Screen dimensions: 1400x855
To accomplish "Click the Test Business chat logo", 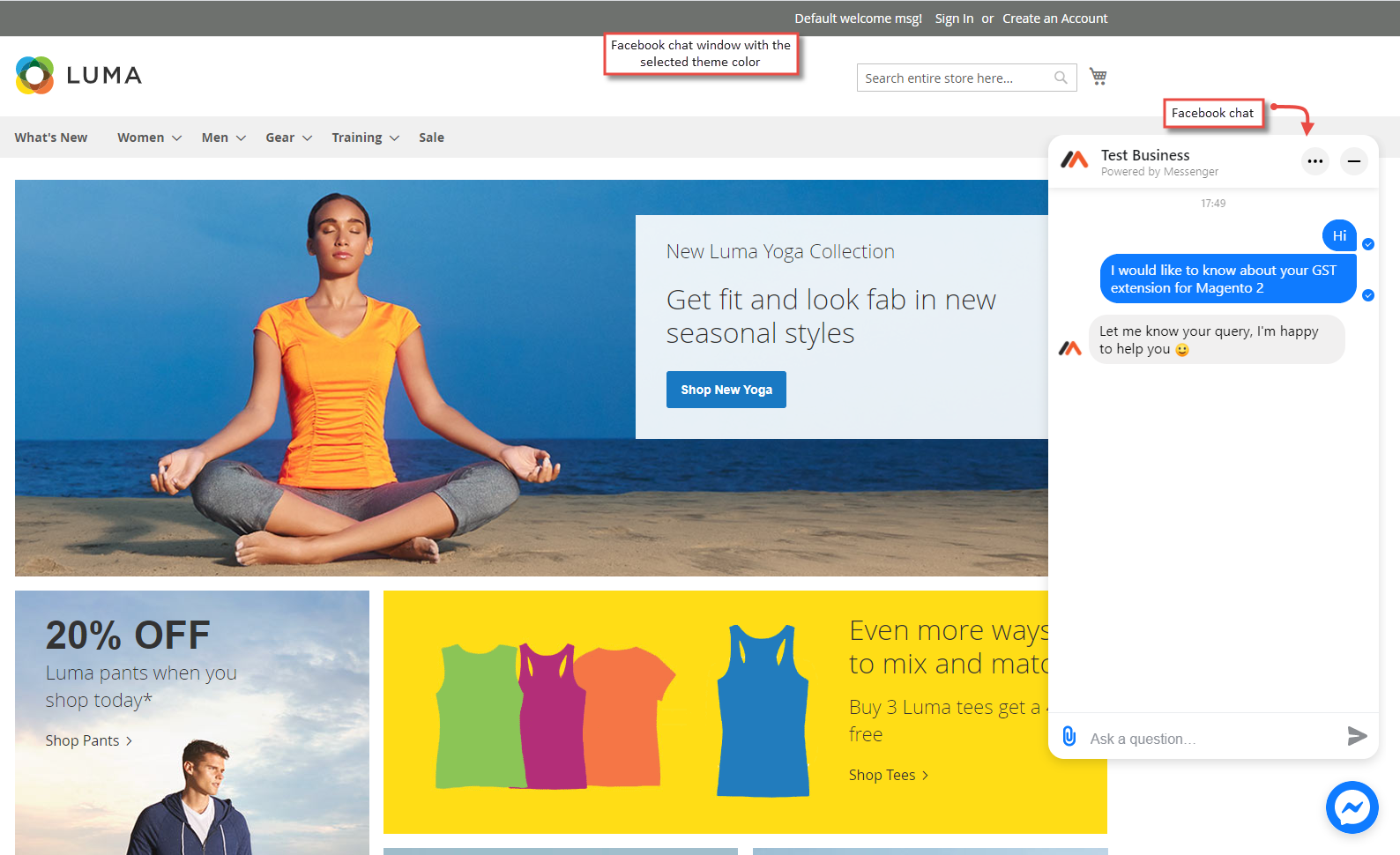I will (1074, 160).
